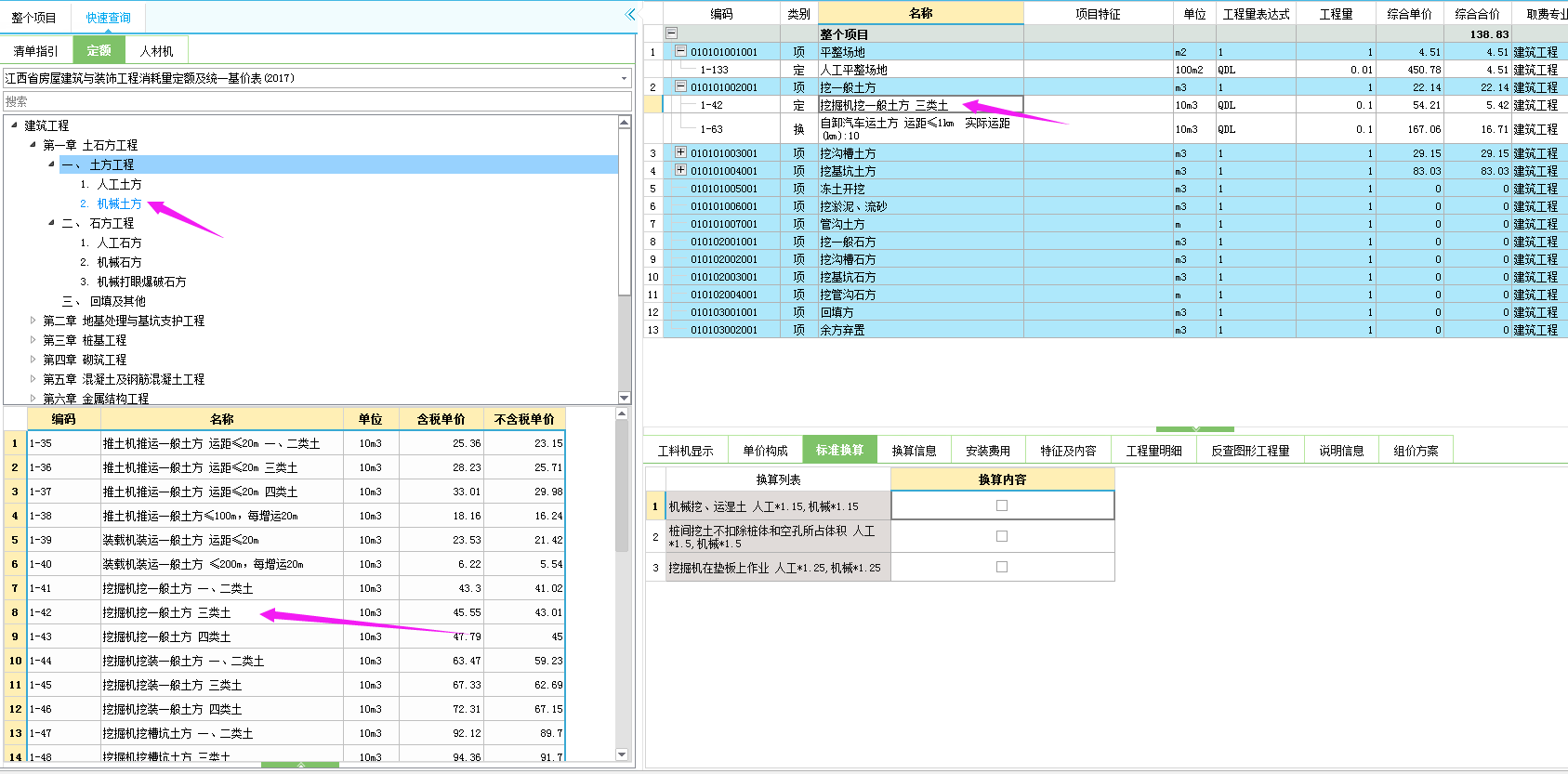Image resolution: width=1568 pixels, height=774 pixels.
Task: Click the tree scrollbar's down arrow
Action: point(624,398)
